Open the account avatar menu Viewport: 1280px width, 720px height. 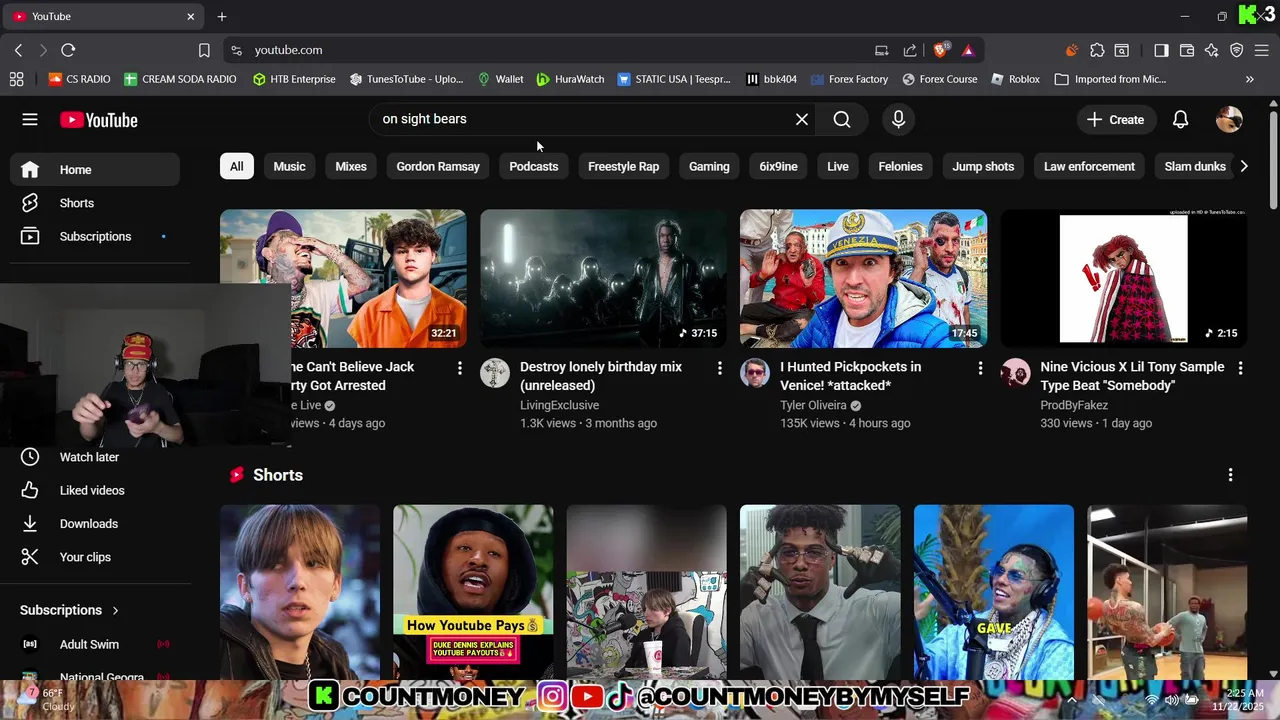pos(1229,120)
